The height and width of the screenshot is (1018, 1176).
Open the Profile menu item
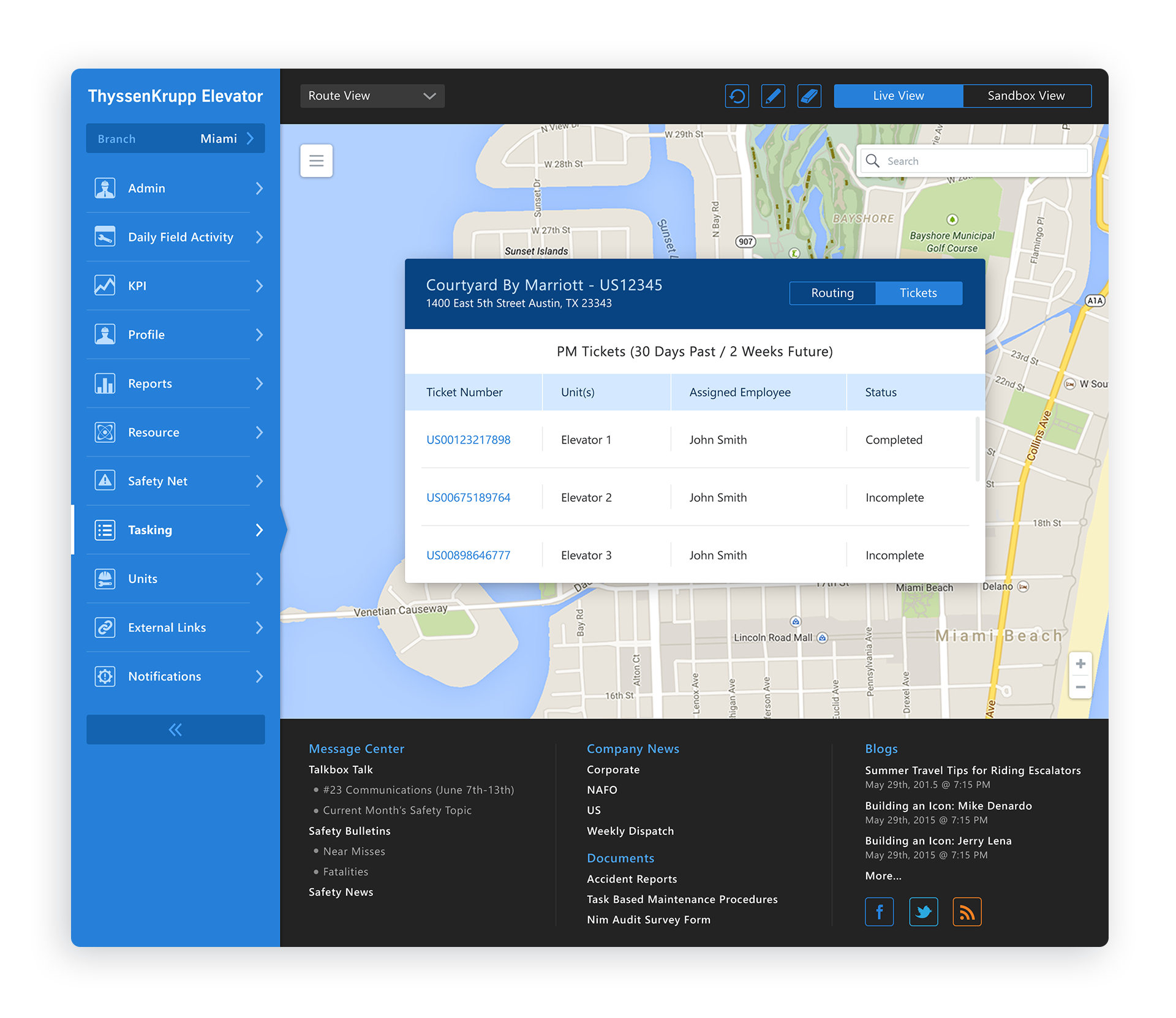pos(176,334)
